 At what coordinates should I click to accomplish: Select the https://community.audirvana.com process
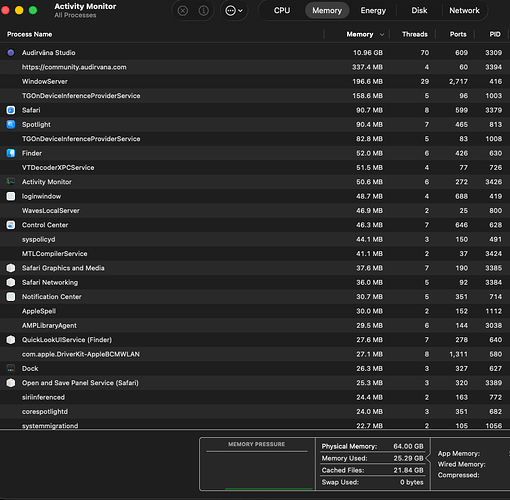[255, 67]
